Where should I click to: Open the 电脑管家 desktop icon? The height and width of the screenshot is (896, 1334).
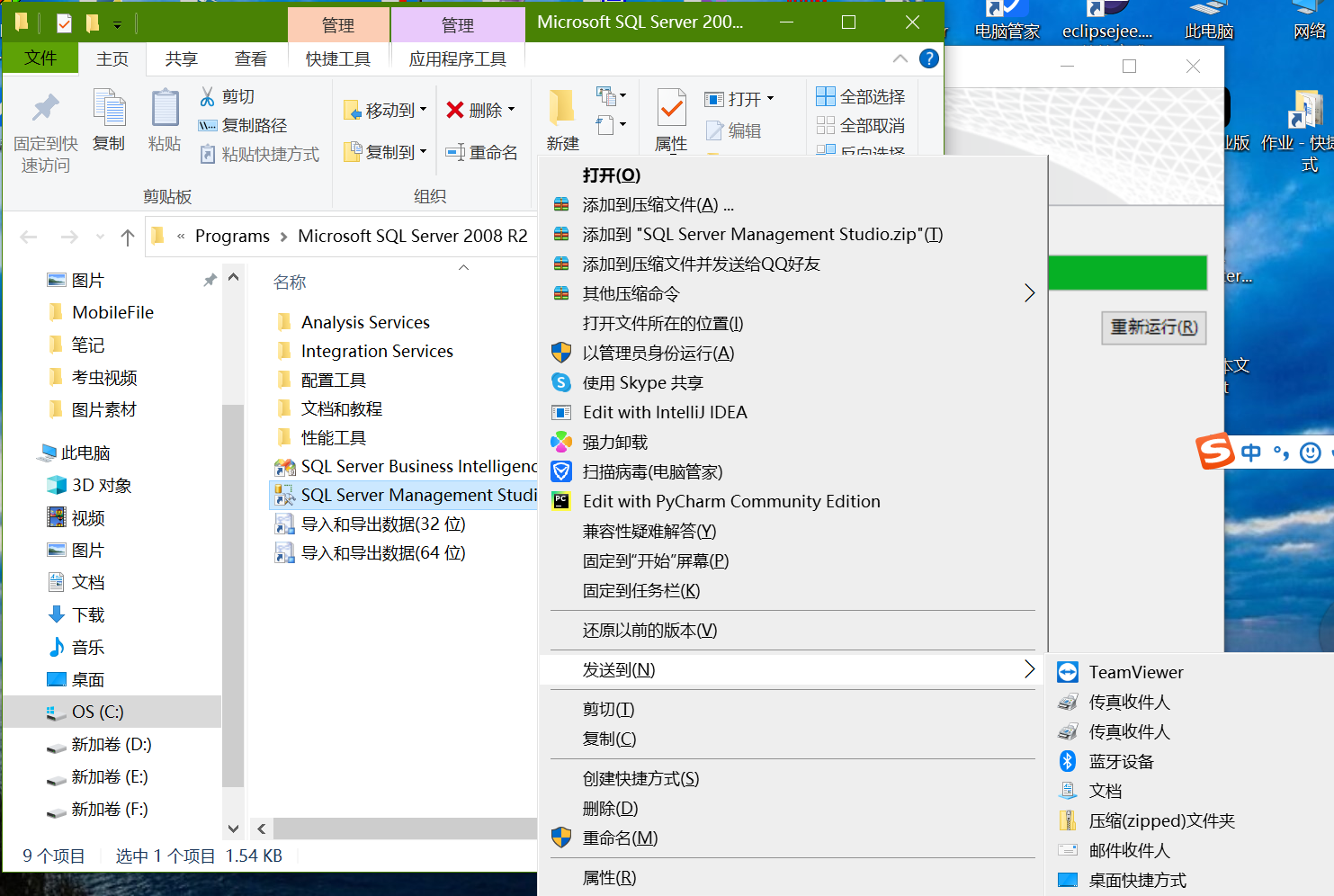point(1007,20)
